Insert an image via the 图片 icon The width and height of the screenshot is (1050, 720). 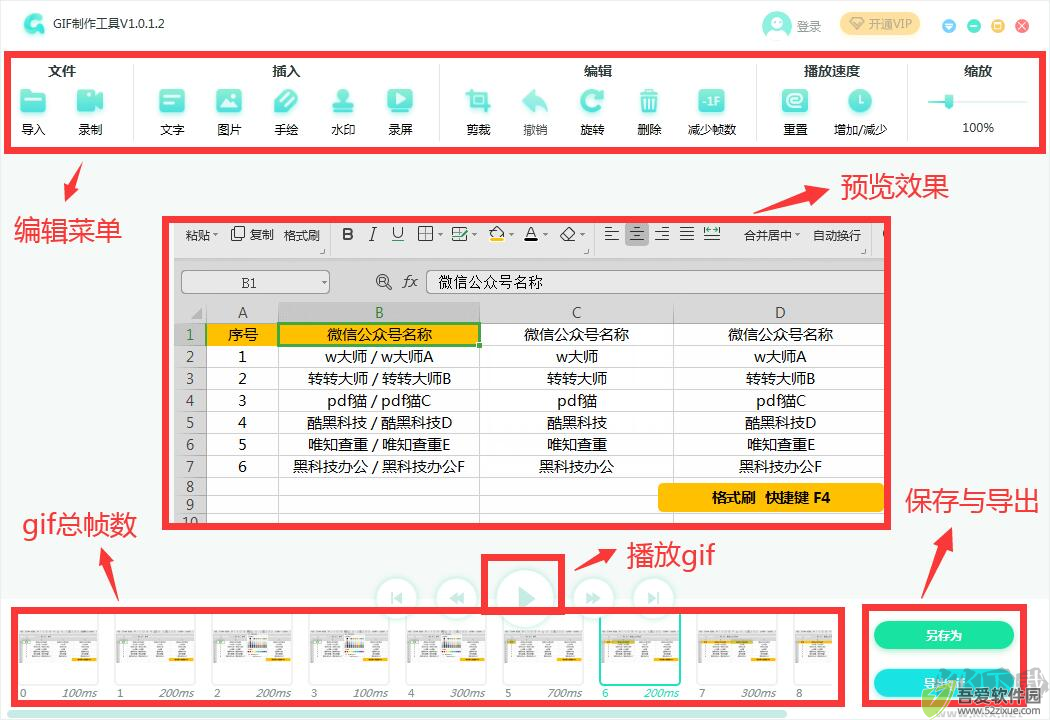point(229,101)
